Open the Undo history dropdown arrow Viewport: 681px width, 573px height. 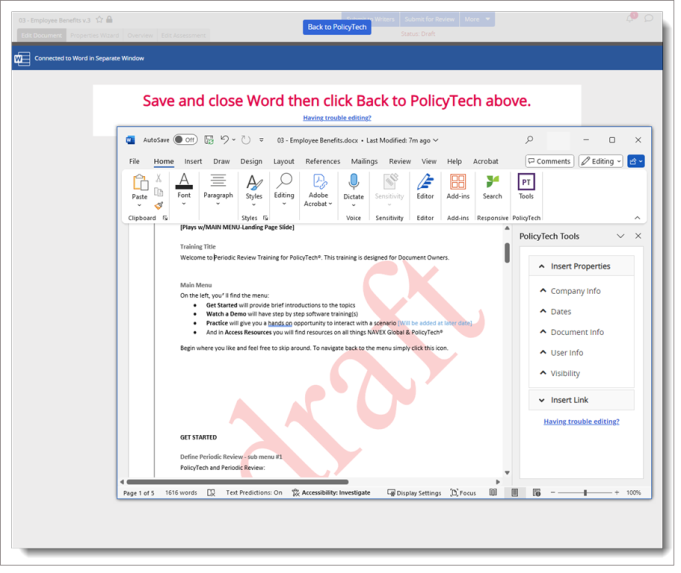tap(234, 140)
